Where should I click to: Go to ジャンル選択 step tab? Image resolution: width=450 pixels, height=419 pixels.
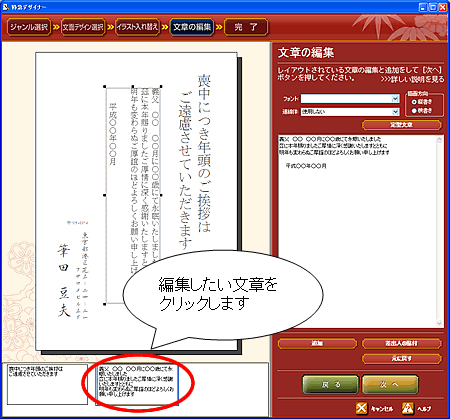(29, 27)
